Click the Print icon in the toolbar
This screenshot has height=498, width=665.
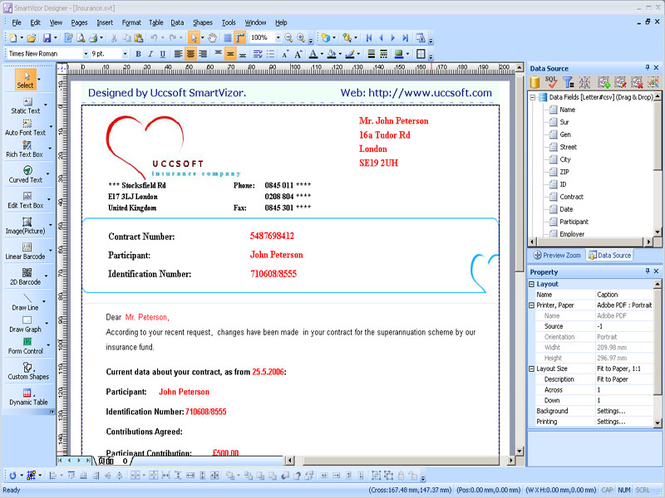pos(93,38)
